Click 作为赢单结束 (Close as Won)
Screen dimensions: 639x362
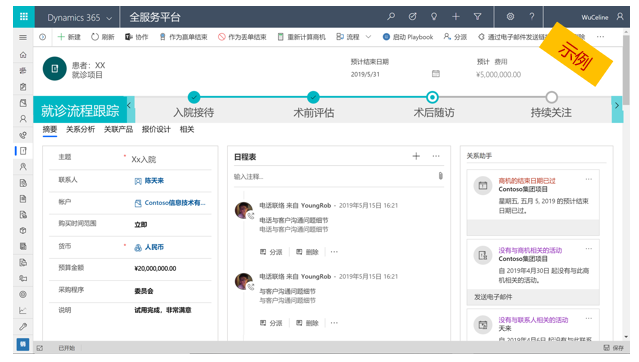click(x=183, y=37)
